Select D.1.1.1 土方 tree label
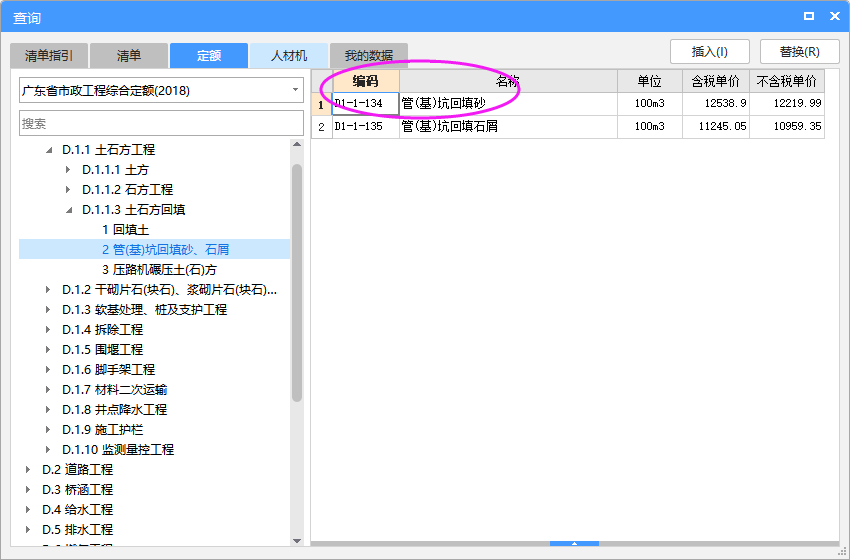This screenshot has height=560, width=850. coord(115,170)
